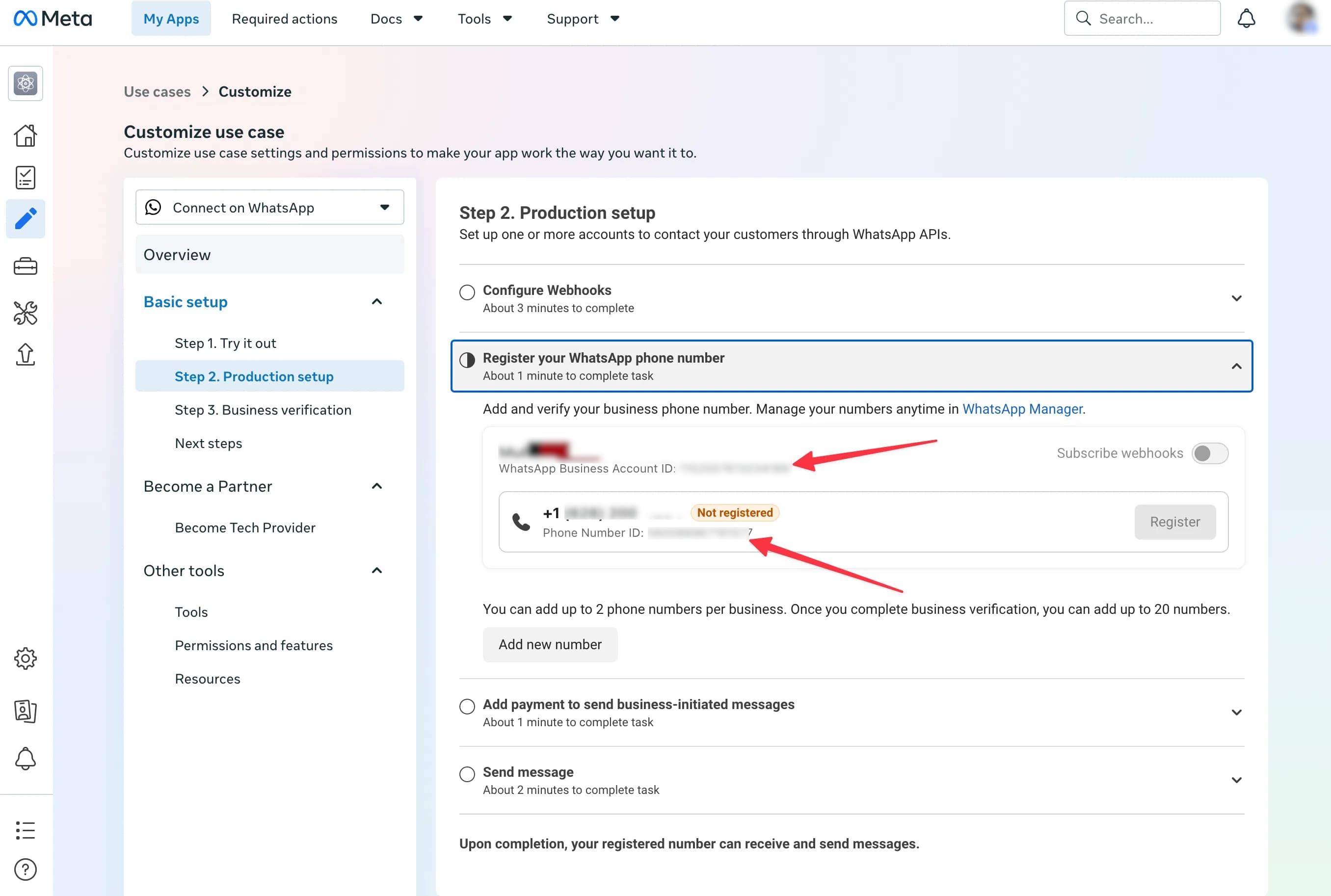The width and height of the screenshot is (1331, 896).
Task: Open the app icon in sidebar
Action: [26, 83]
